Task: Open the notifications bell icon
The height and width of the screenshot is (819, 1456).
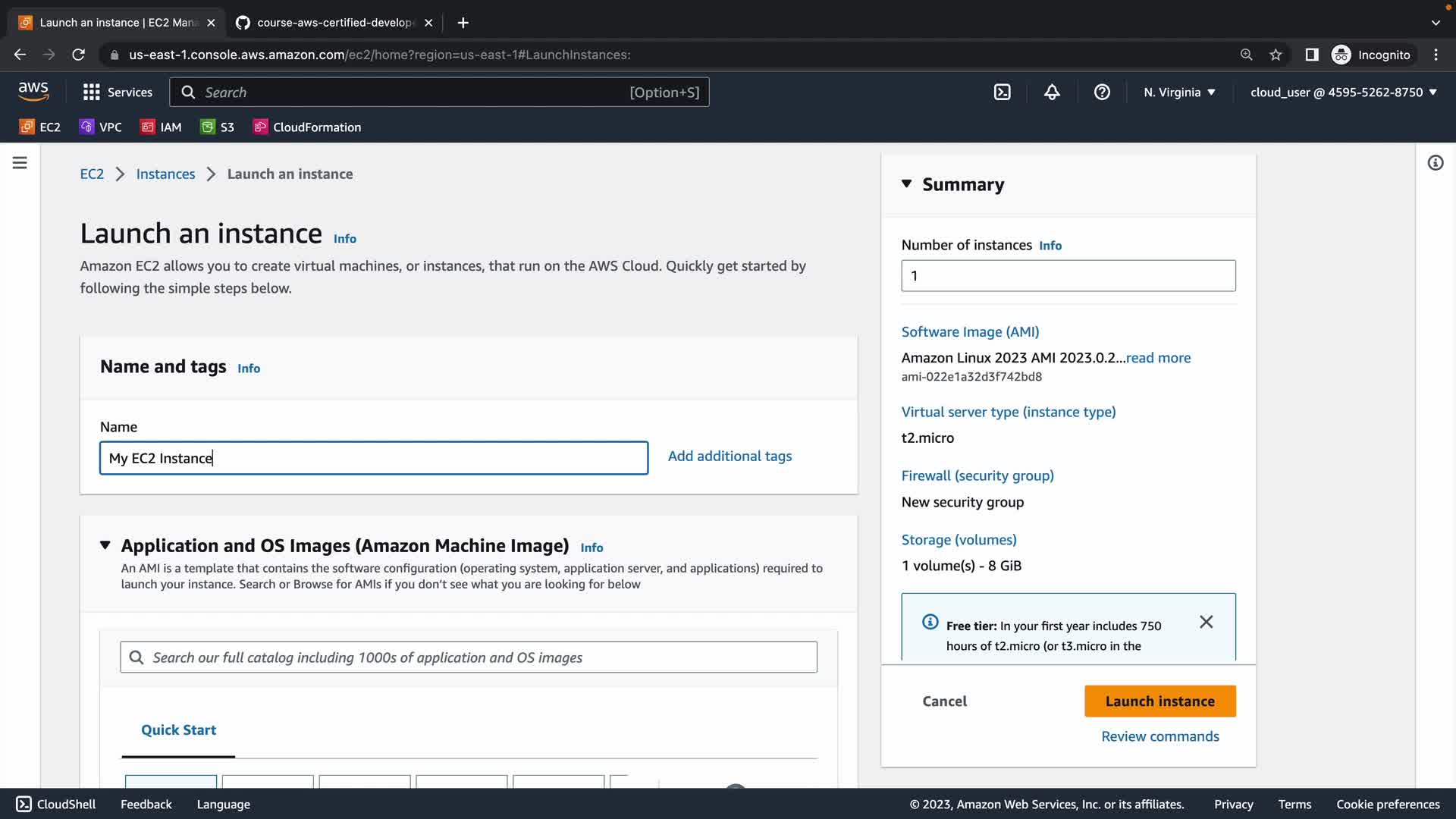Action: [x=1052, y=93]
